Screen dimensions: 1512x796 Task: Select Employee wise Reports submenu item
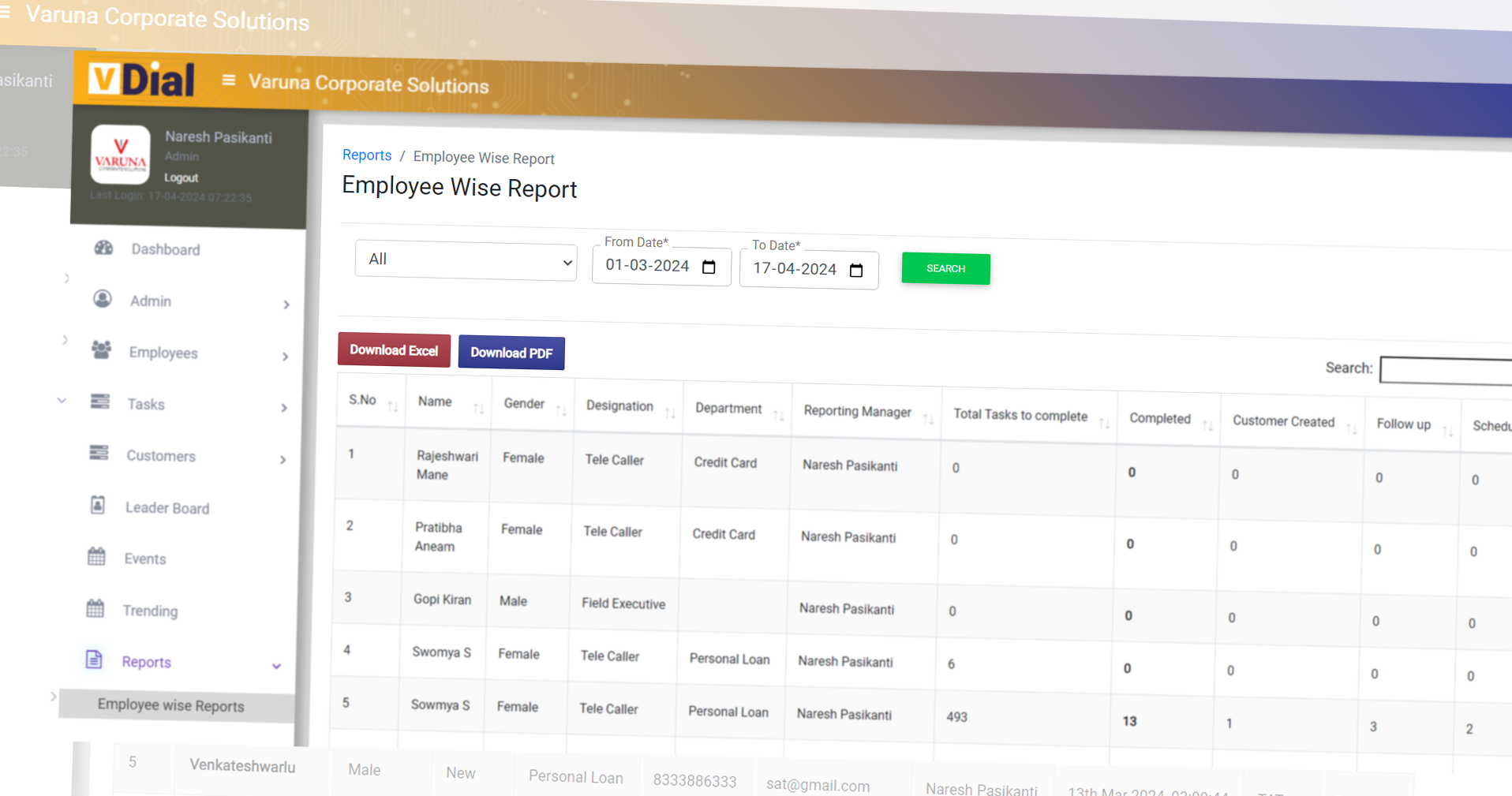[171, 706]
